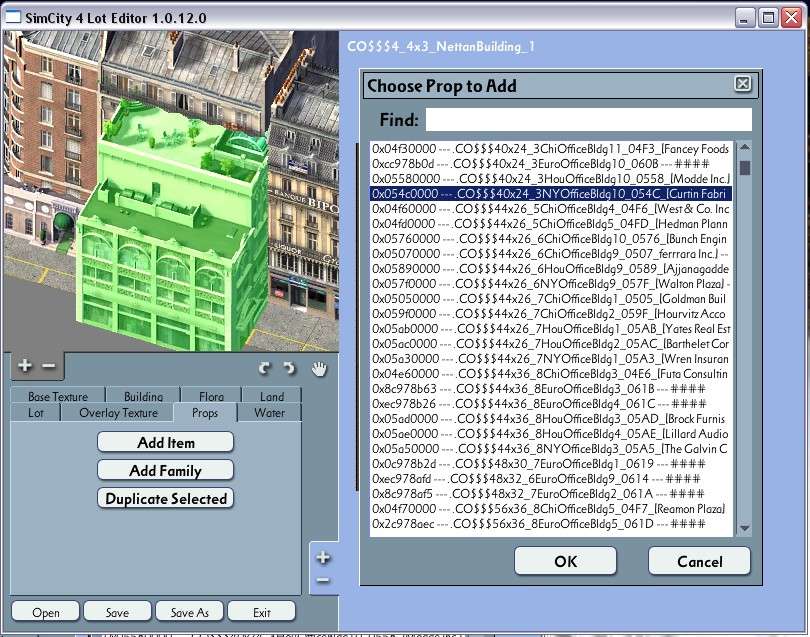Select prop 0x04fd0000 5ChiOfficeBldg5 Hedman Plann
The width and height of the screenshot is (810, 637).
(551, 224)
